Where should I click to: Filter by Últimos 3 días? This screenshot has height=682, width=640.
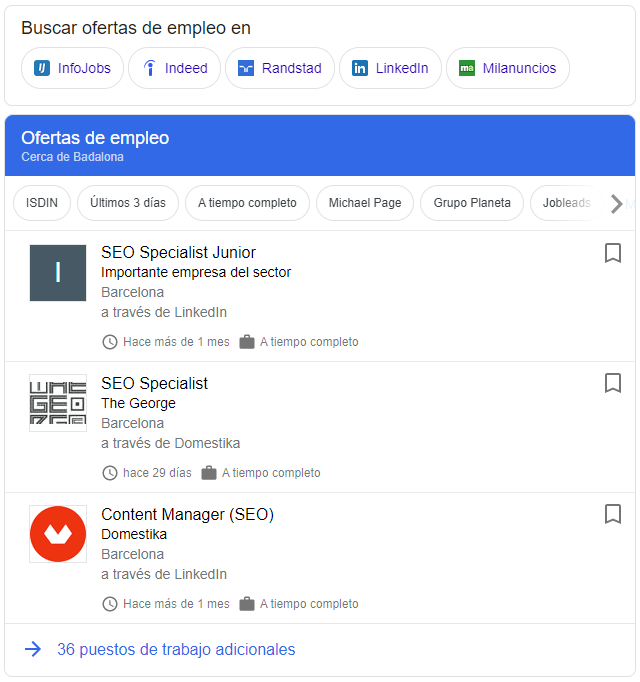point(128,203)
